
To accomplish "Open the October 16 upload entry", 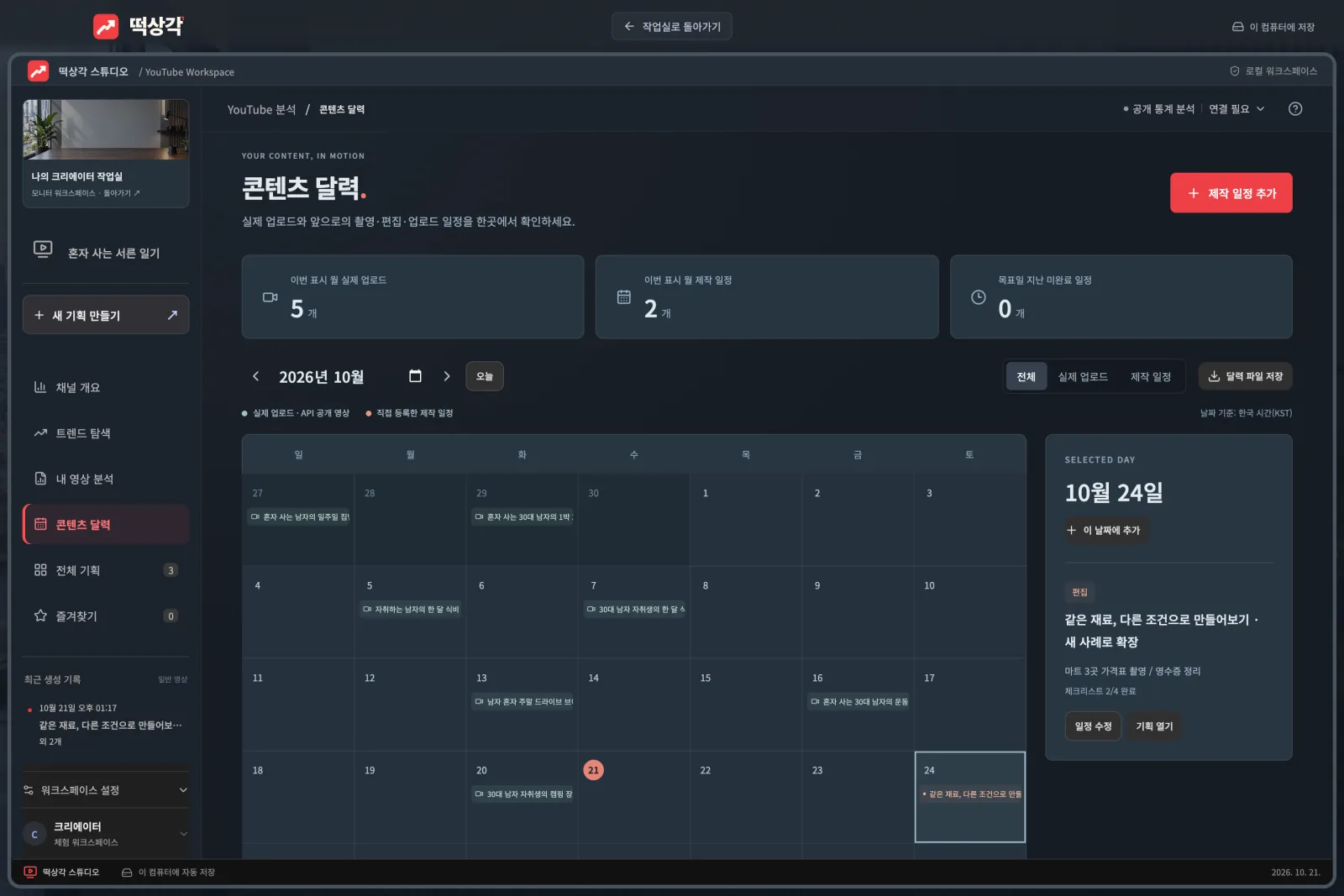I will pyautogui.click(x=859, y=701).
